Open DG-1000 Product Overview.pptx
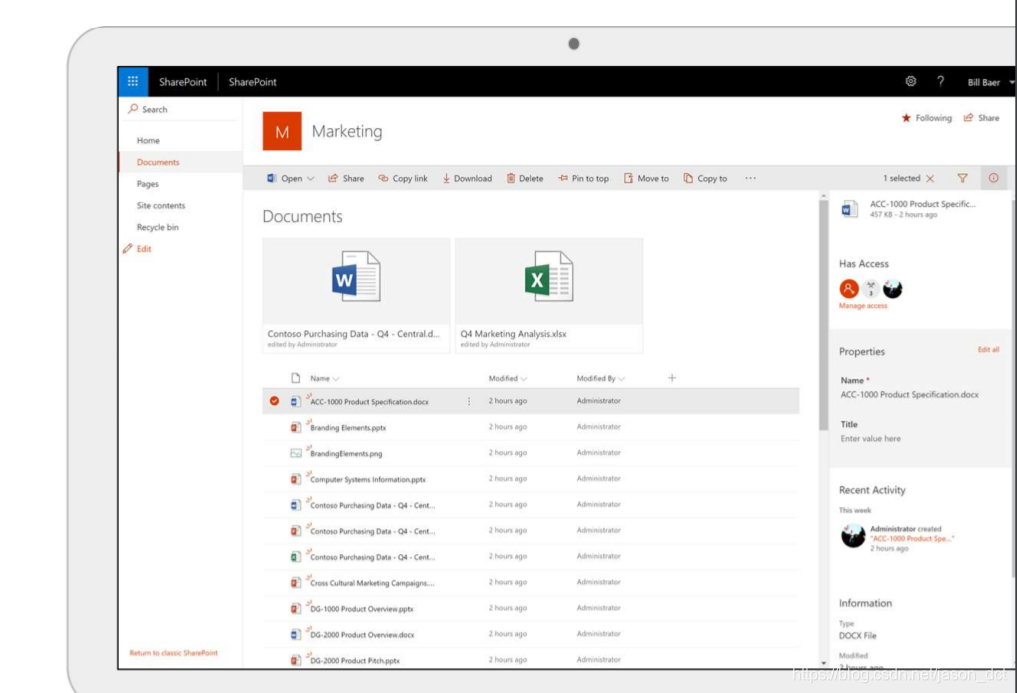Screen dimensions: 1017x693 coord(362,609)
